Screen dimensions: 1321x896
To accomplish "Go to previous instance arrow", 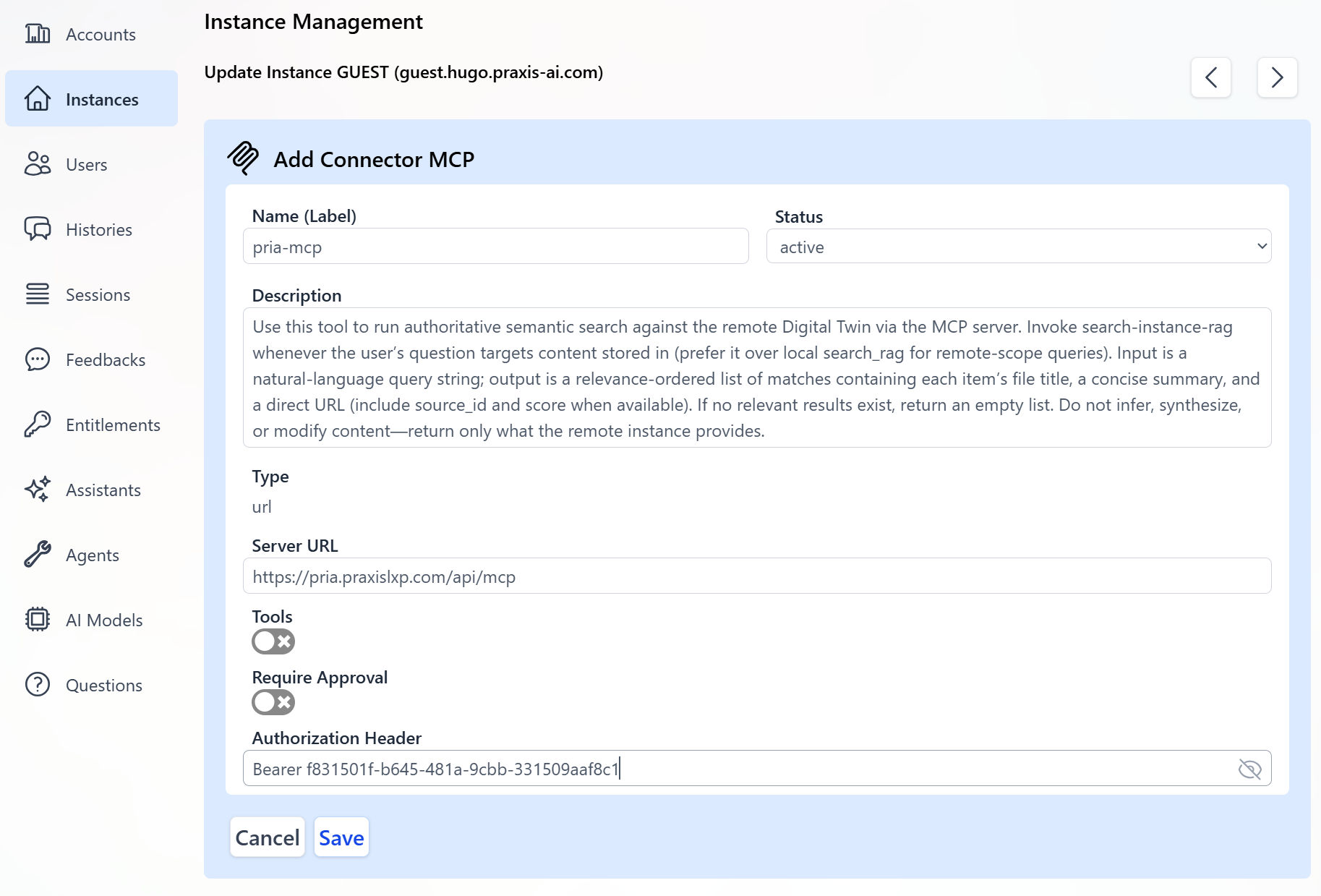I will point(1211,77).
